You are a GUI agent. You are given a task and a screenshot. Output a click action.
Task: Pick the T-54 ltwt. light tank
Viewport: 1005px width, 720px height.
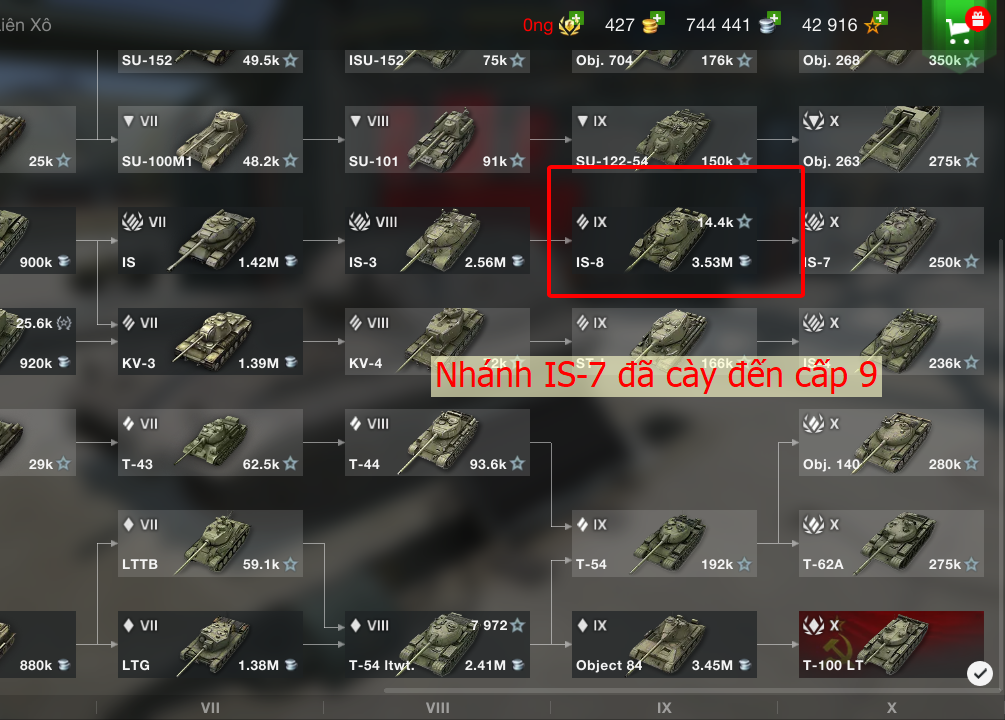437,644
